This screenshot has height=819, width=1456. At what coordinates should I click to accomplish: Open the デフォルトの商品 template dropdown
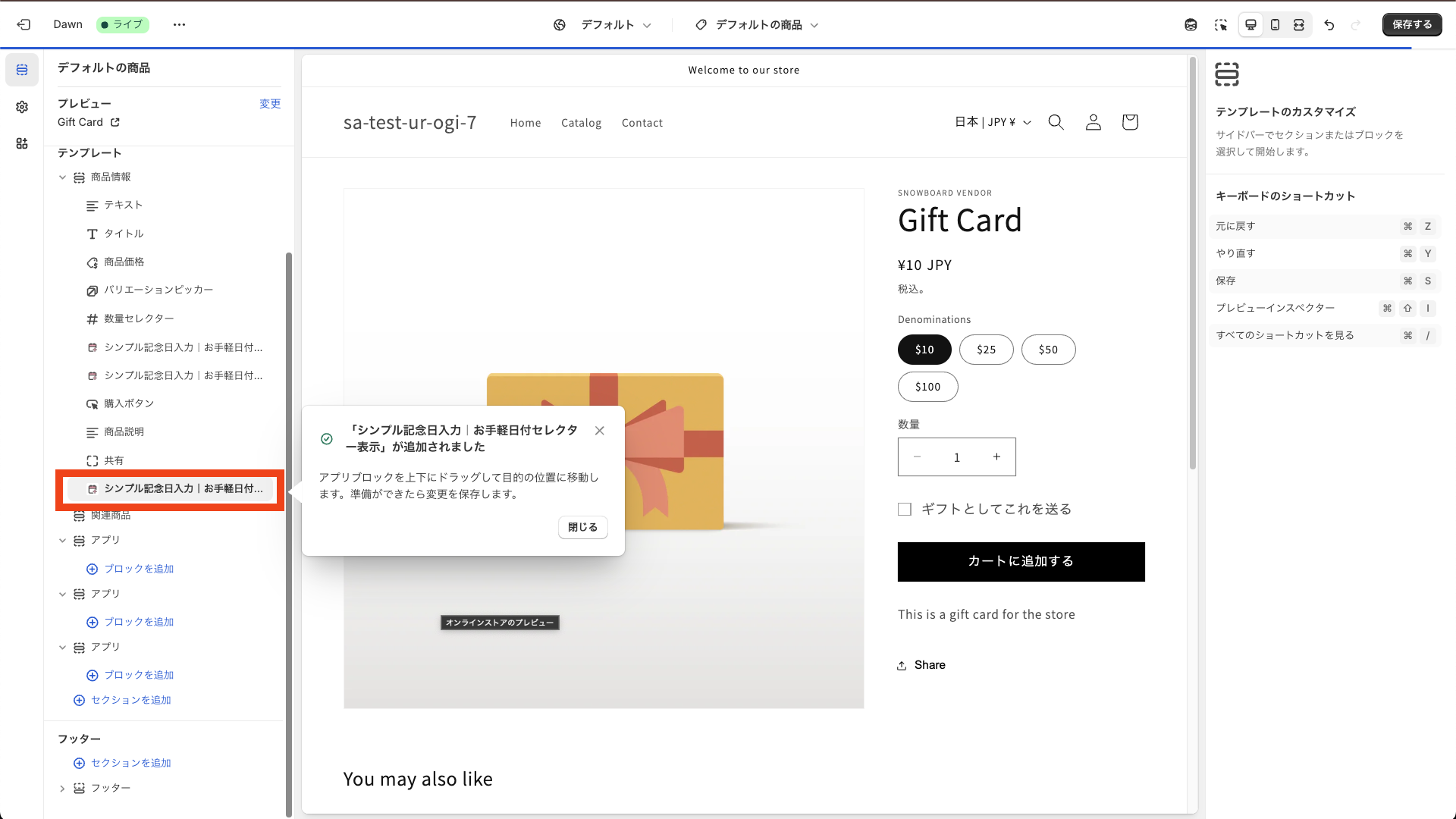coord(757,25)
